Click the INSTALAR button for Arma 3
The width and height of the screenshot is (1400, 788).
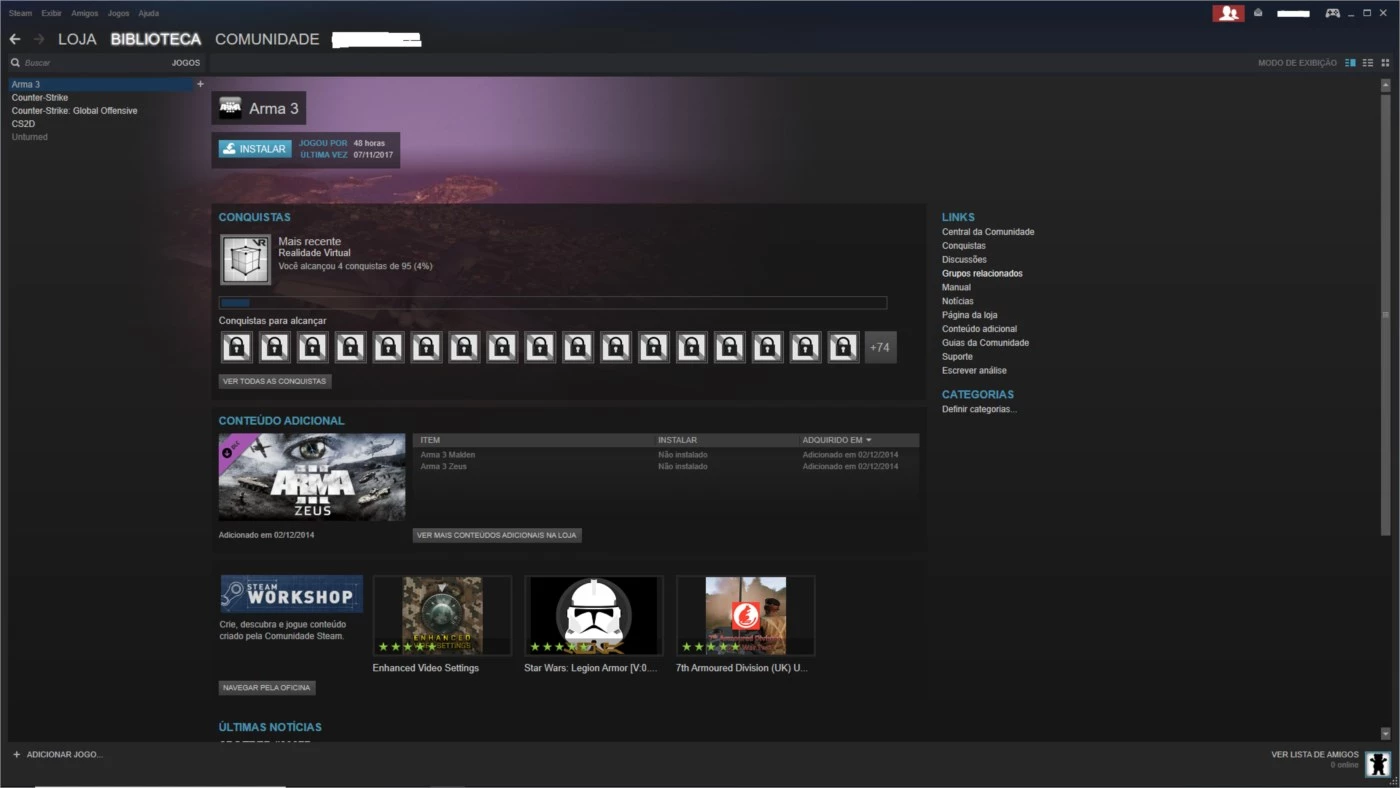pyautogui.click(x=255, y=149)
